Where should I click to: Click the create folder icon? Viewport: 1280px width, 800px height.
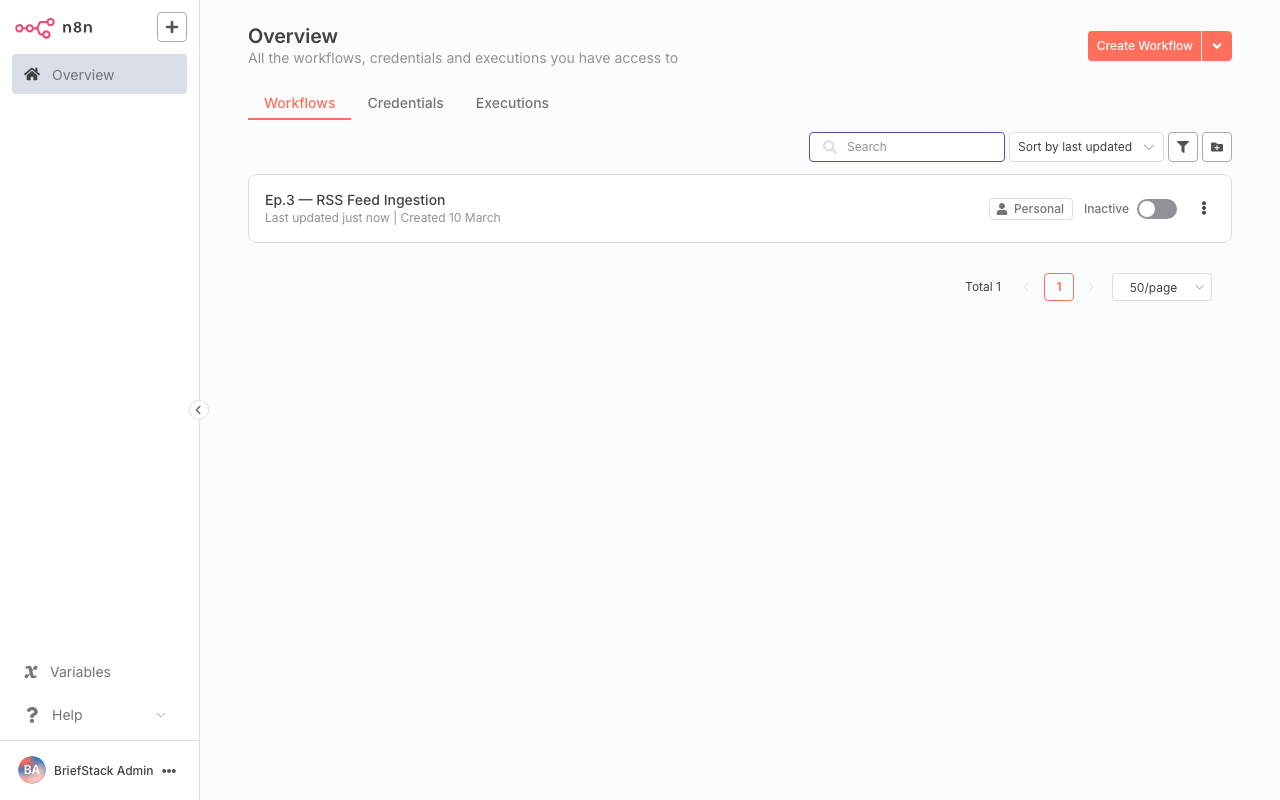(x=1217, y=147)
